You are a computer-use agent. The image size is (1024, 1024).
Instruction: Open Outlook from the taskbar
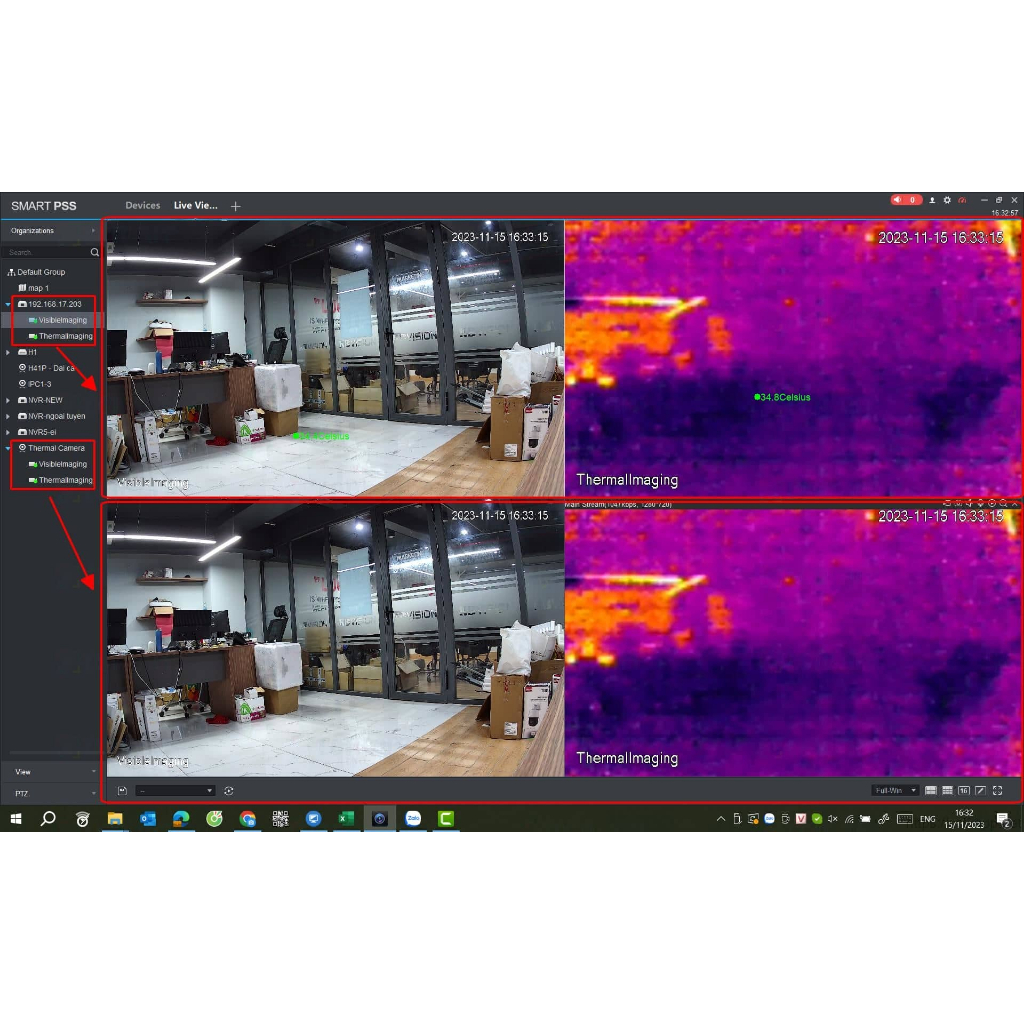[x=148, y=819]
